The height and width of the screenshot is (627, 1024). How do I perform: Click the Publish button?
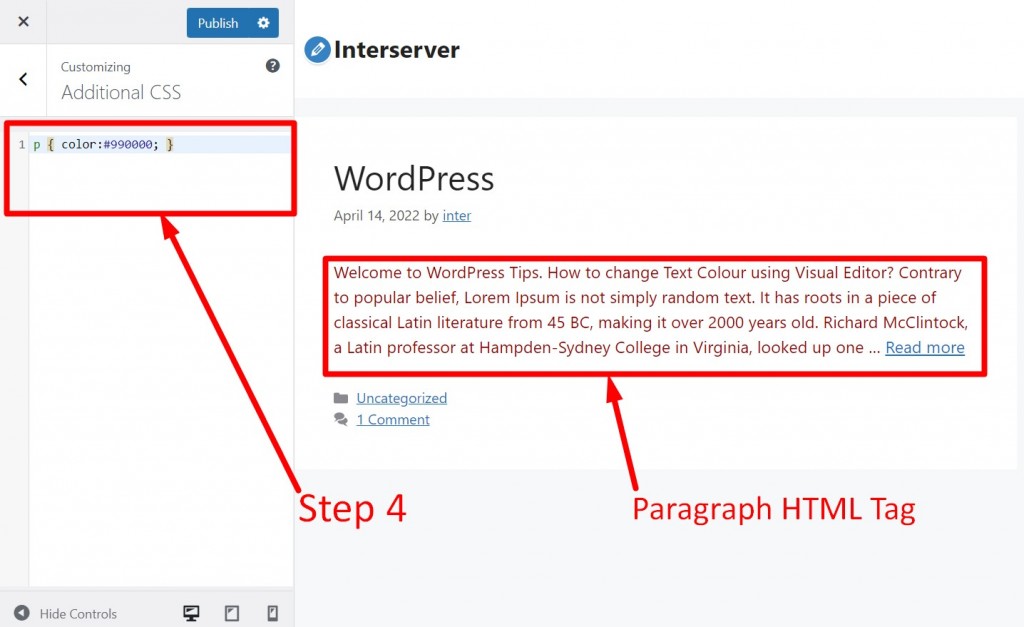pyautogui.click(x=217, y=23)
